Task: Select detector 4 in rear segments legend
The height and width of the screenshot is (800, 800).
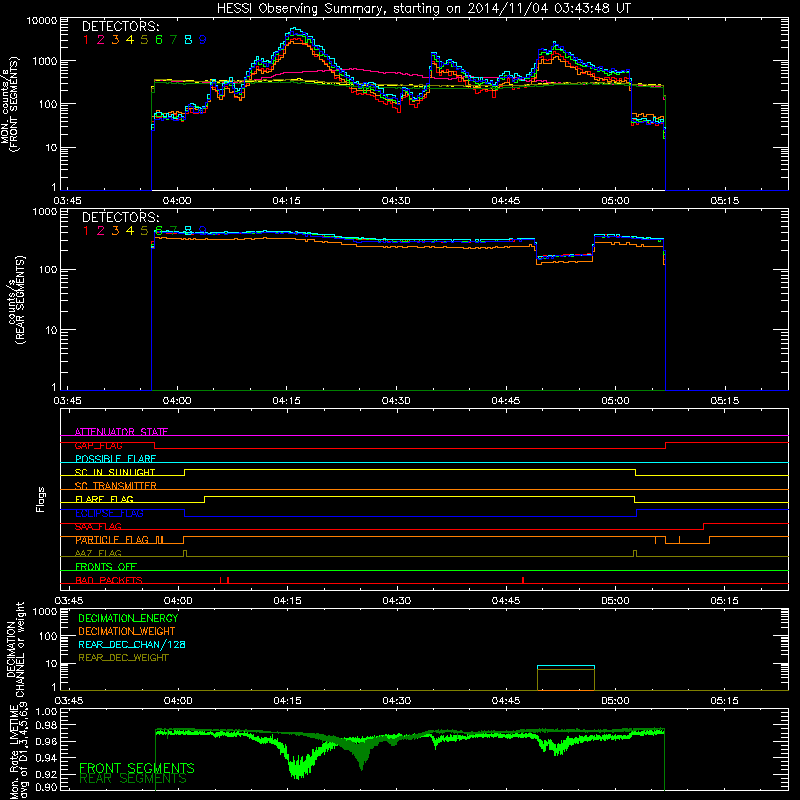Action: [x=130, y=231]
